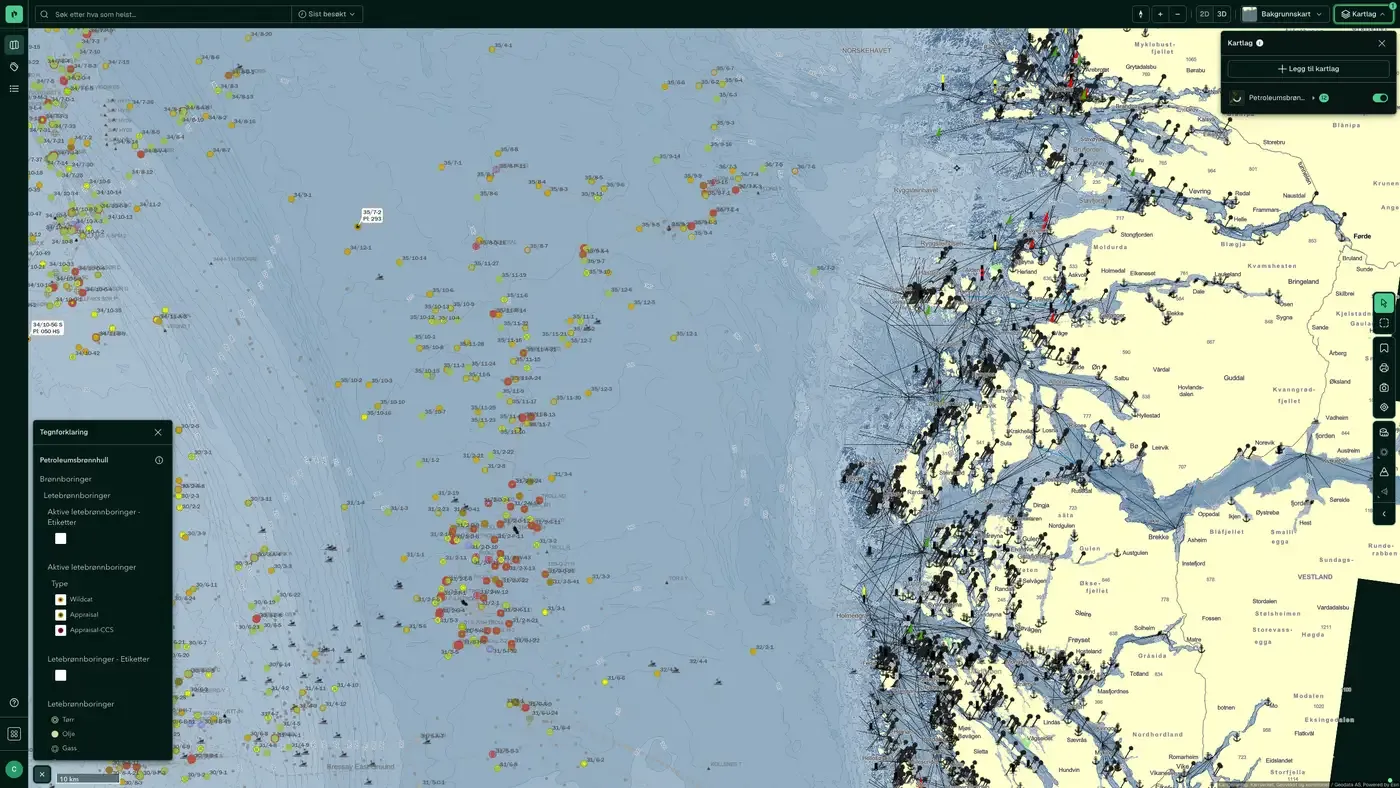The width and height of the screenshot is (1400, 788).
Task: Toggle the Petroleumsbrønn layer switch off
Action: tap(1380, 98)
